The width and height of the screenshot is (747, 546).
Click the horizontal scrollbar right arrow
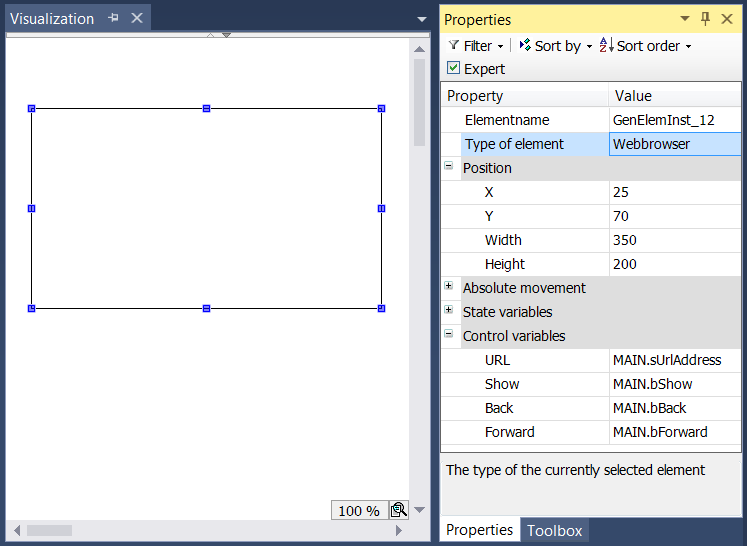click(x=399, y=530)
